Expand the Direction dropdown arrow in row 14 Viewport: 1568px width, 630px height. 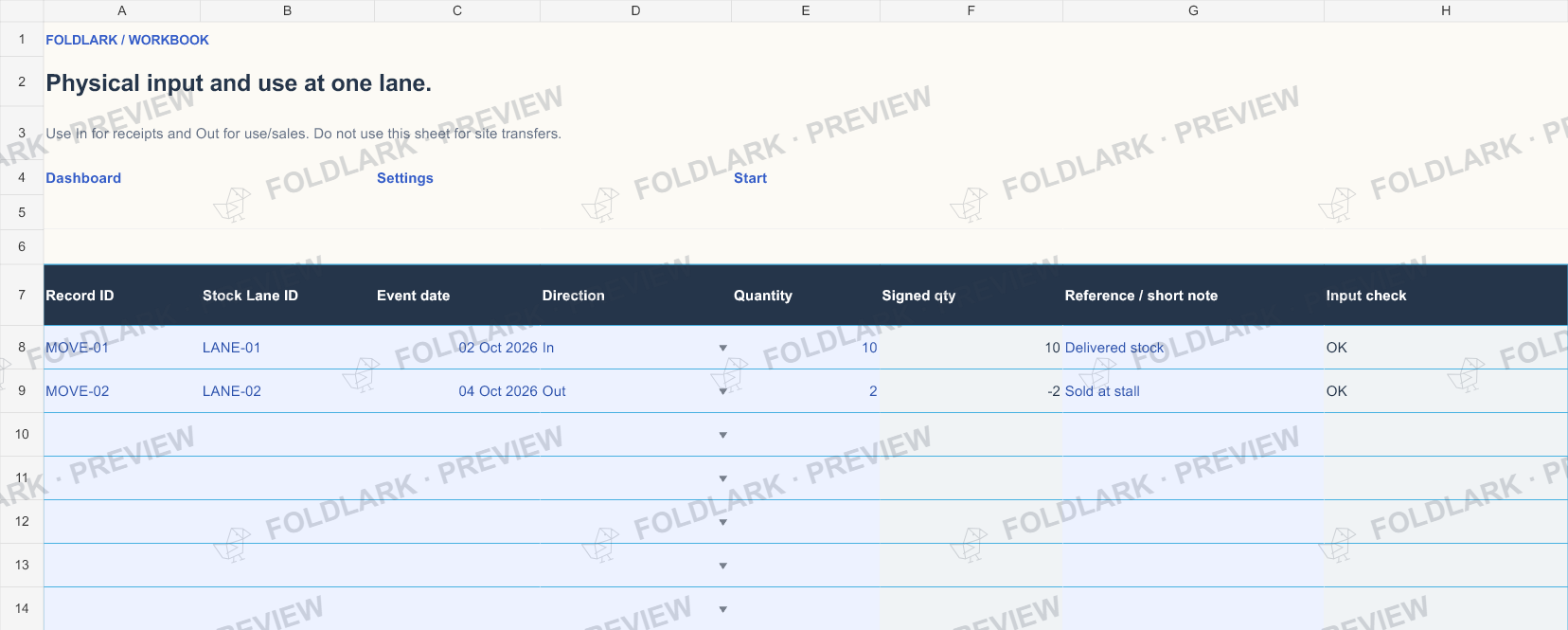tap(722, 610)
